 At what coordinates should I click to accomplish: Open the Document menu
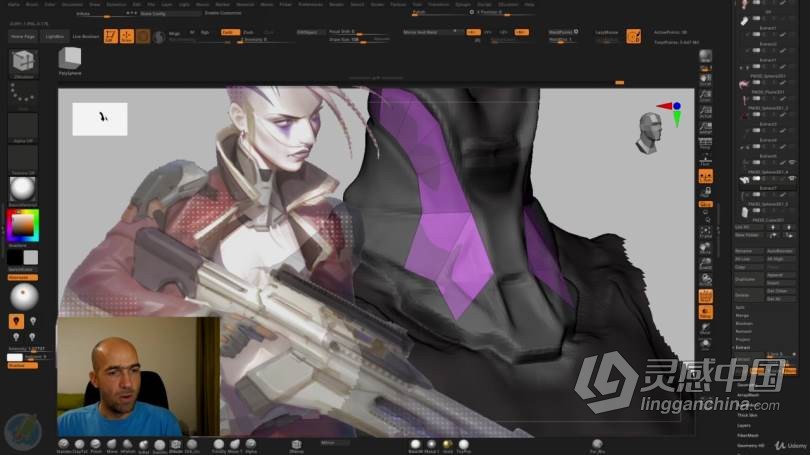coord(72,4)
